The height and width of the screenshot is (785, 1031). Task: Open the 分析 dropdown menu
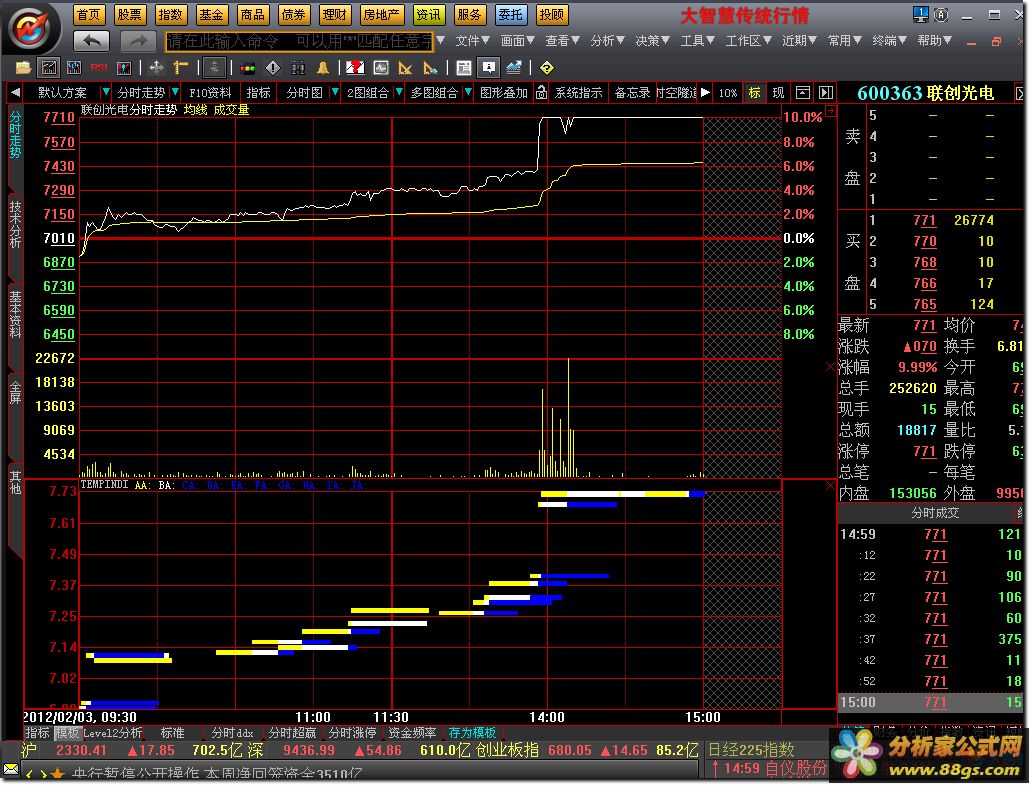point(607,41)
